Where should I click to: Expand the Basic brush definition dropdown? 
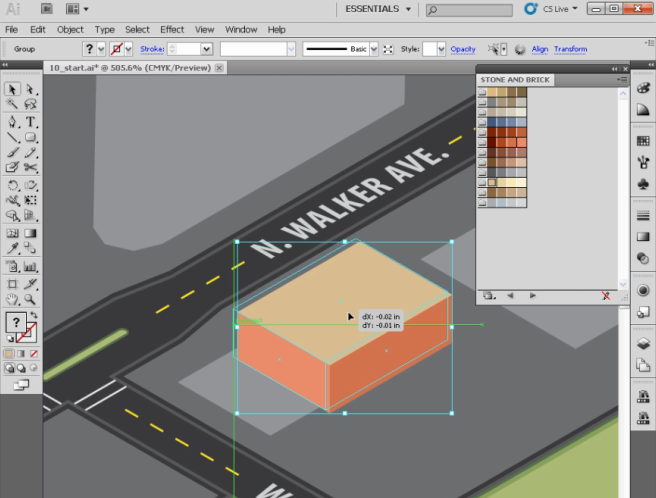coord(373,48)
